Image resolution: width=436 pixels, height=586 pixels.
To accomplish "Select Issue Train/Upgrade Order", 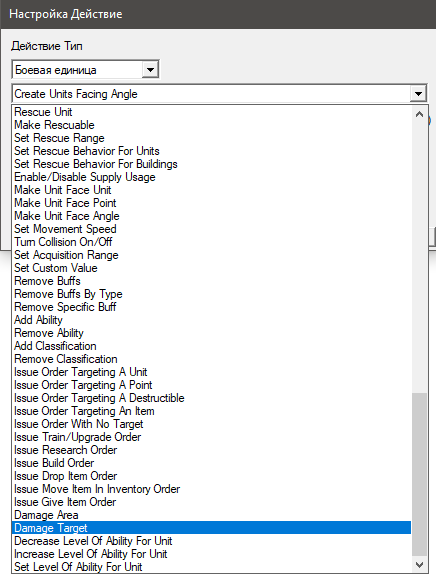I will tap(211, 437).
